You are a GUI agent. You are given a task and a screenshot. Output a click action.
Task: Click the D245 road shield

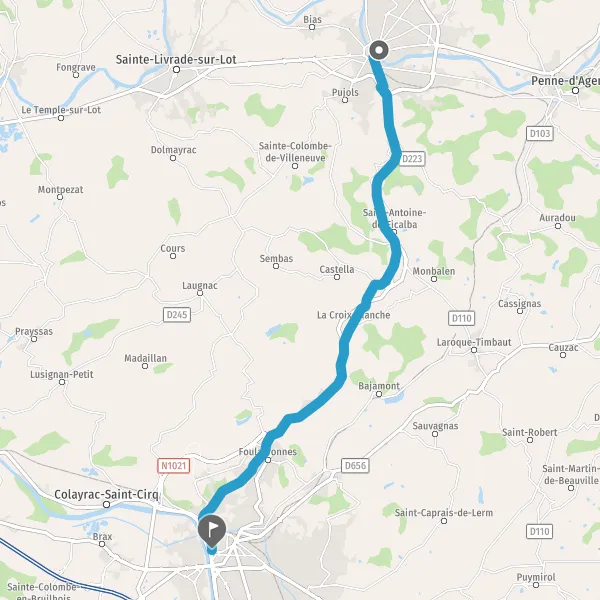[x=177, y=315]
